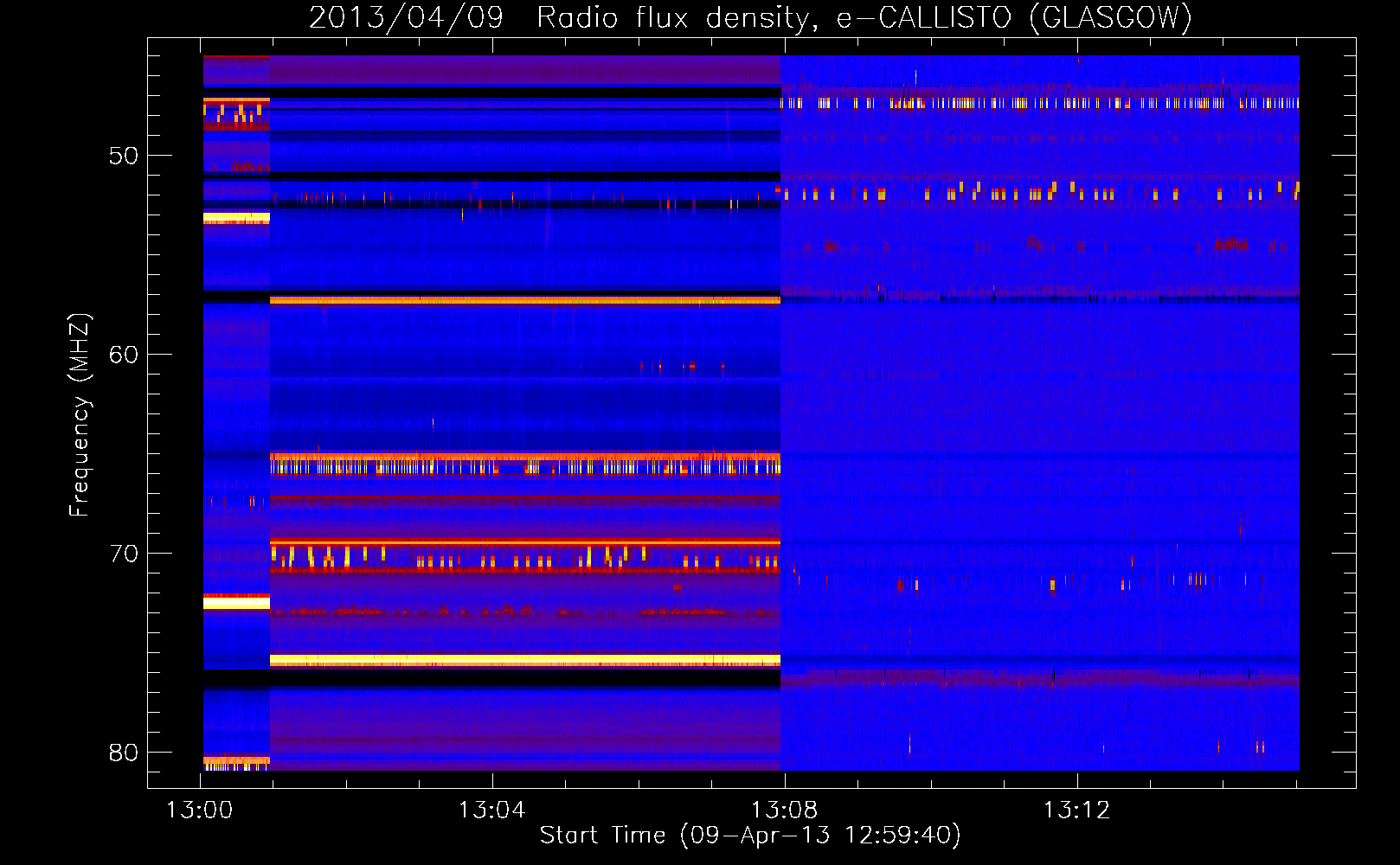Click the '13:12' time axis label

1077,811
